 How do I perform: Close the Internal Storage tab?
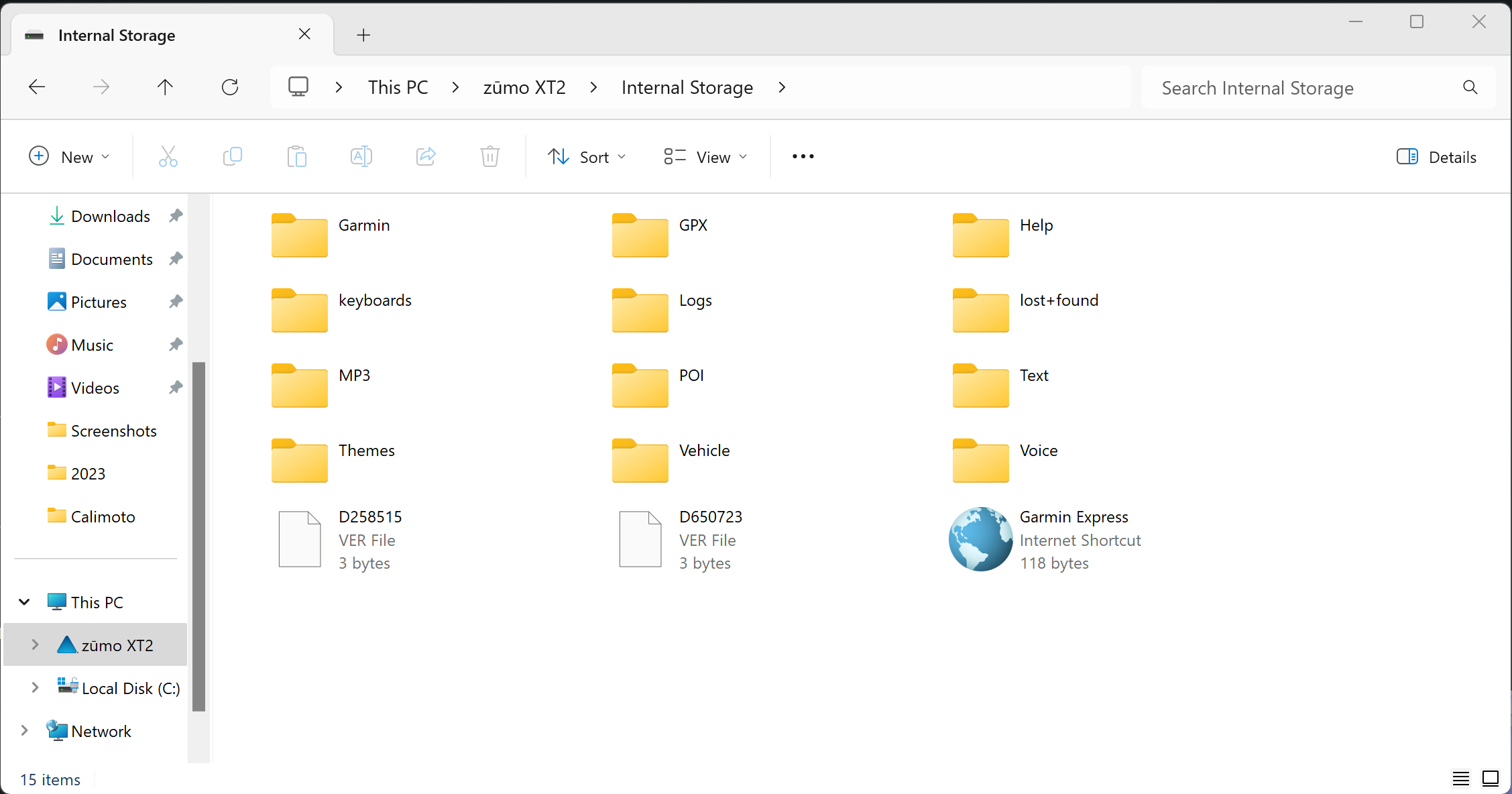click(x=304, y=34)
